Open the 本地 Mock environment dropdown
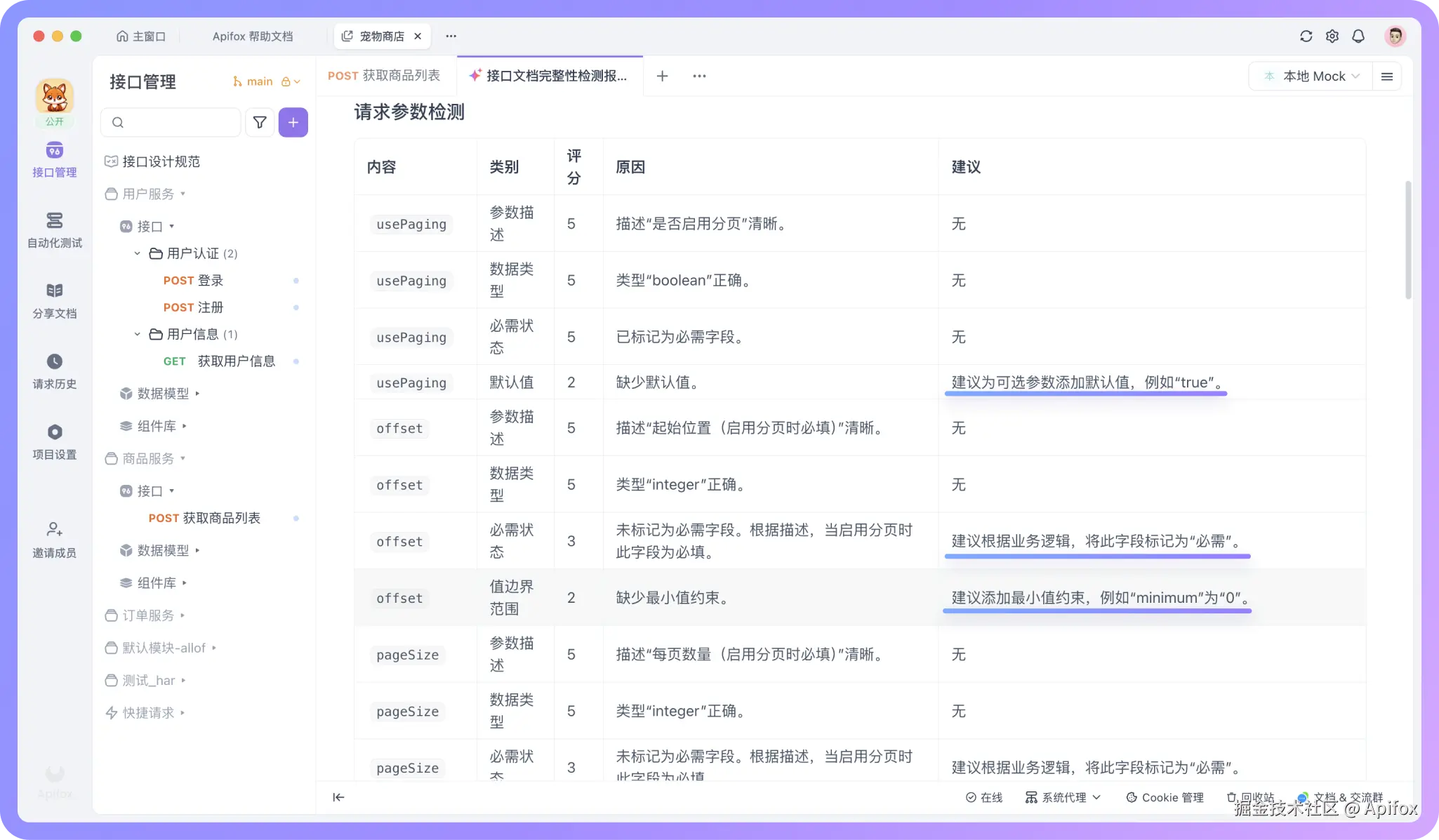This screenshot has height=840, width=1439. (x=1313, y=76)
